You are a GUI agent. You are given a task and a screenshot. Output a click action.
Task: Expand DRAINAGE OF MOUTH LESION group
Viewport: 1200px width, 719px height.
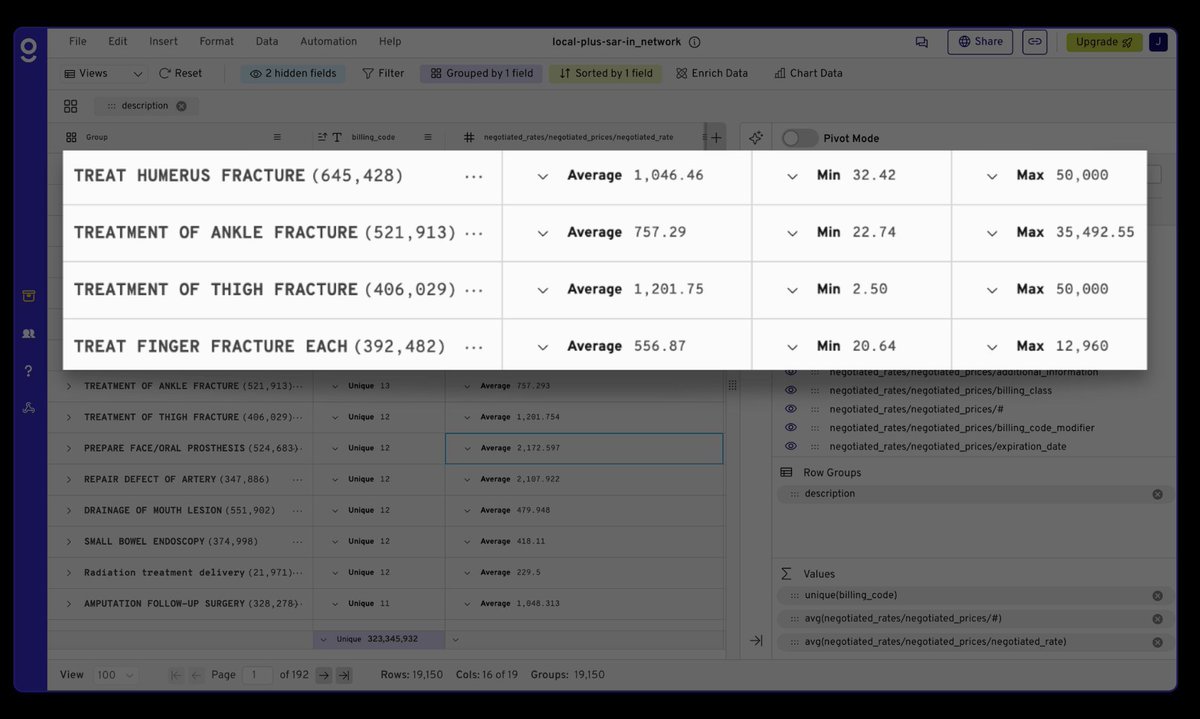point(69,511)
